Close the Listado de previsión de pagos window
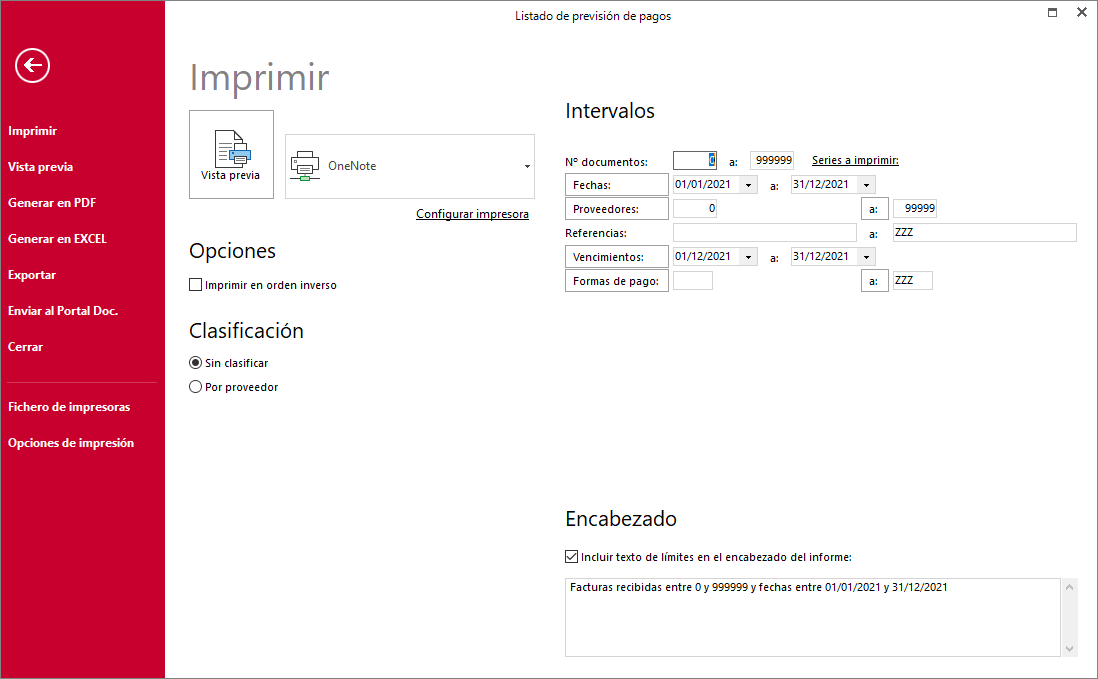The image size is (1098, 679). [1081, 13]
